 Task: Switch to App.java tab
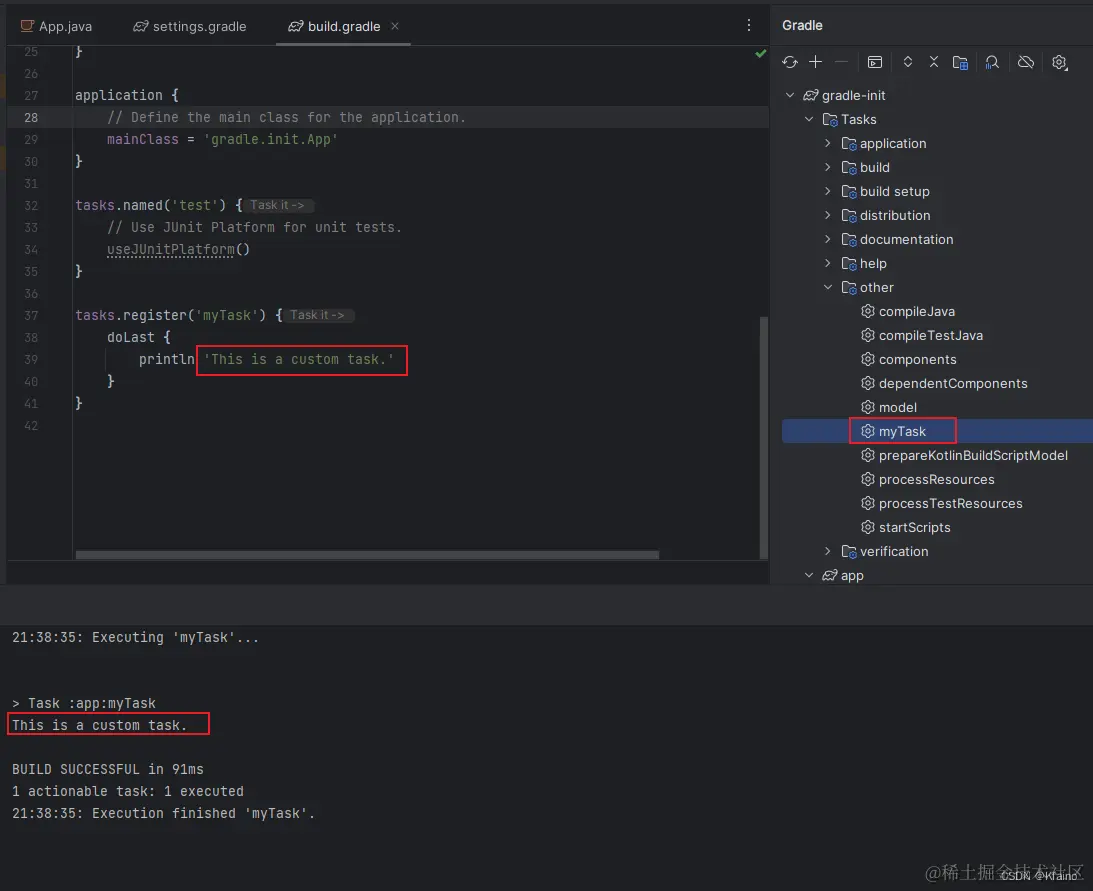(x=56, y=26)
